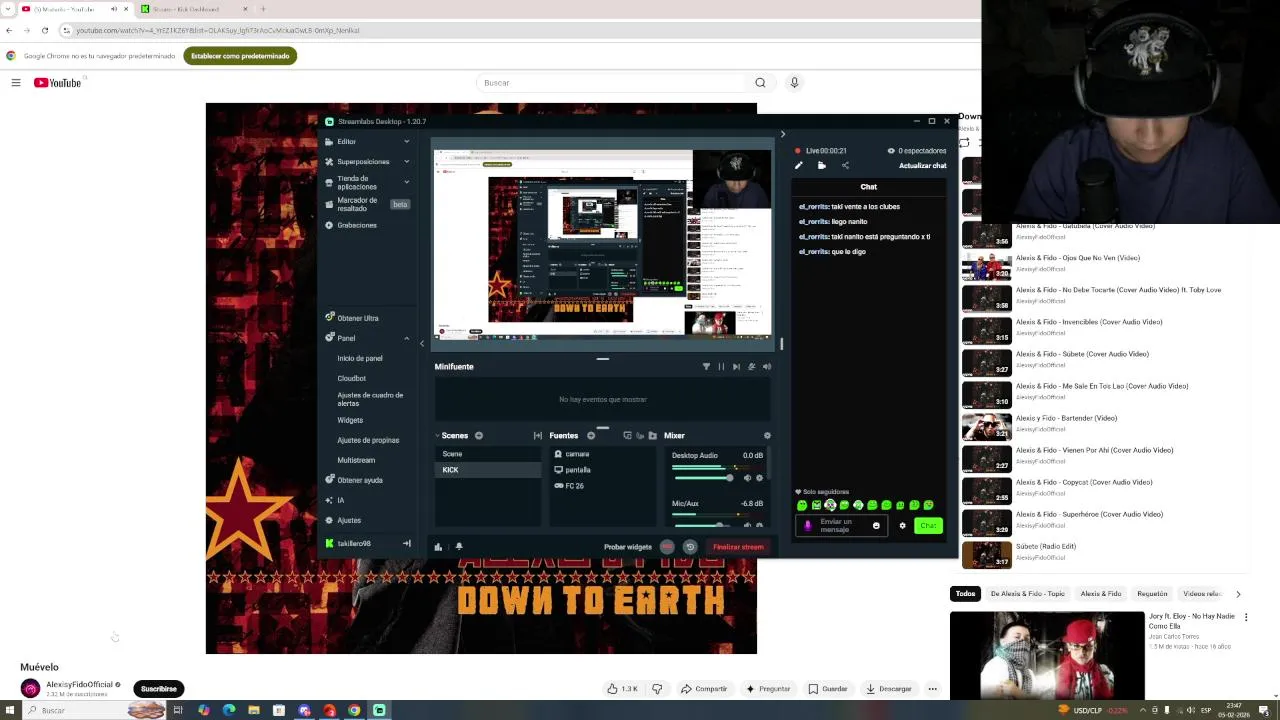Click the green Chat send button
The width and height of the screenshot is (1280, 720).
tap(929, 525)
